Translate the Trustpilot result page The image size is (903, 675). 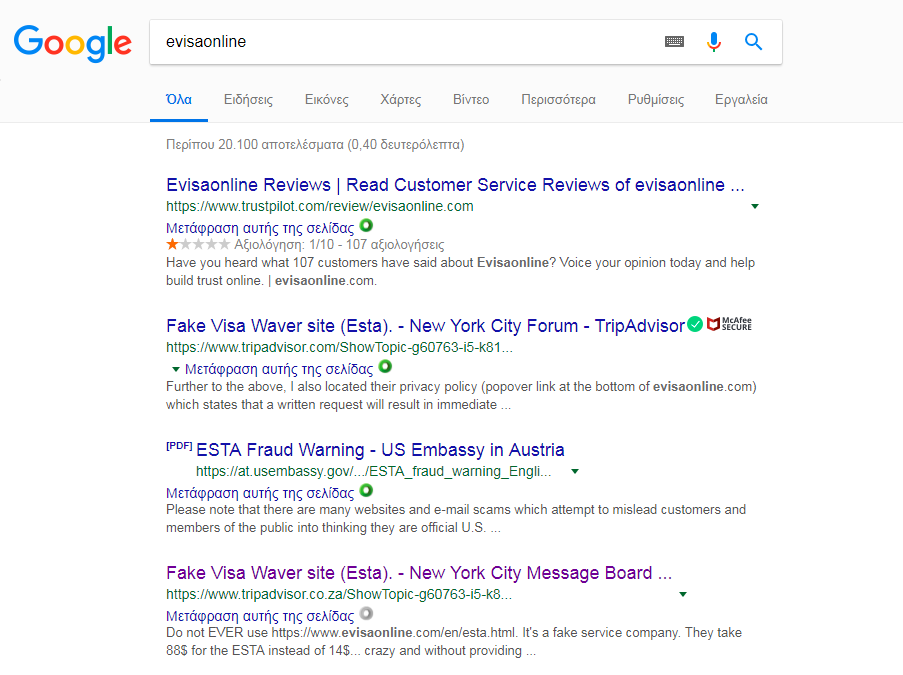[260, 228]
